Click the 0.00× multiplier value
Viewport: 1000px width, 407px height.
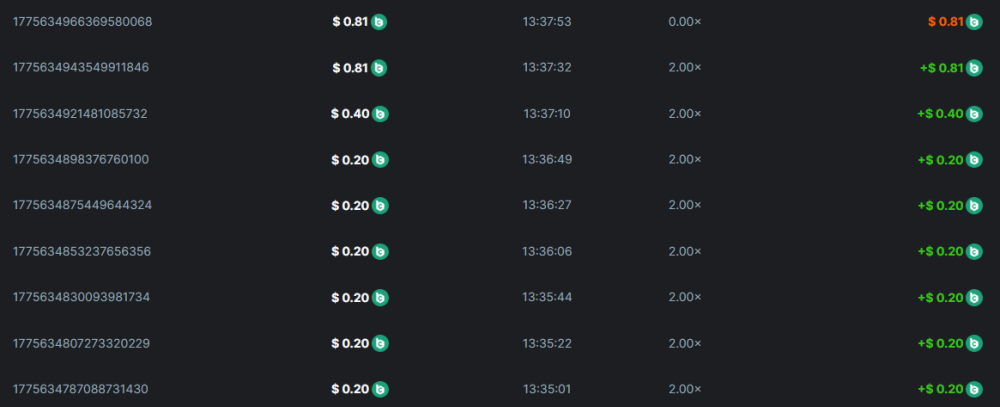(685, 22)
